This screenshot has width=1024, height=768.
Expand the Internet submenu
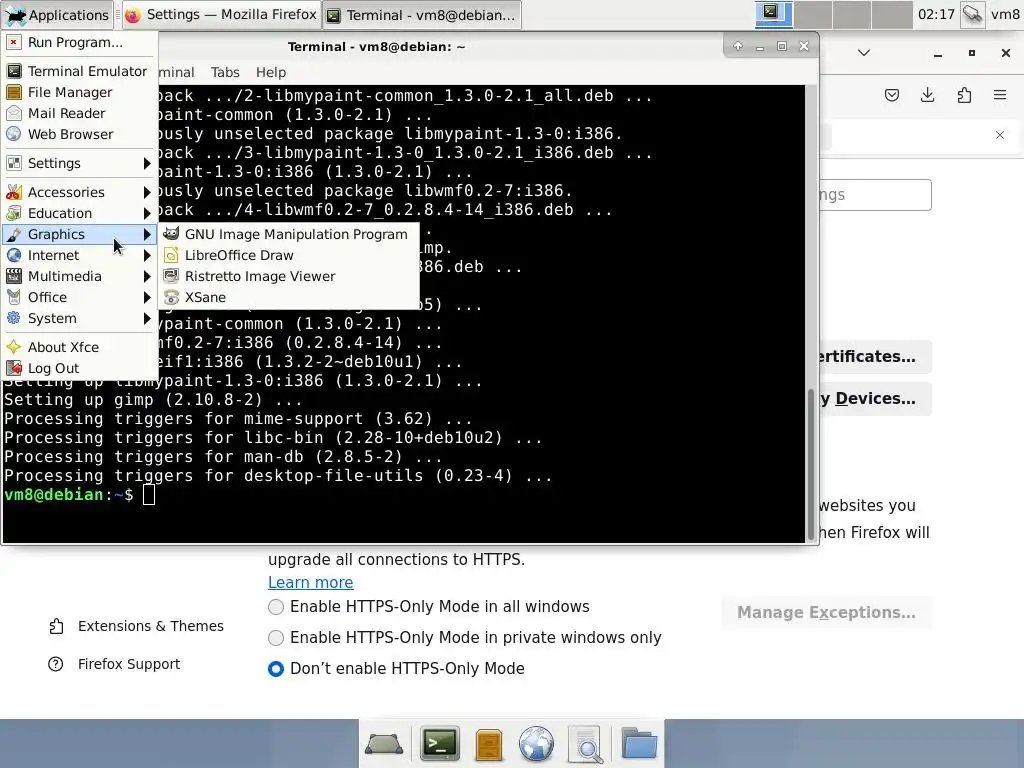point(79,255)
